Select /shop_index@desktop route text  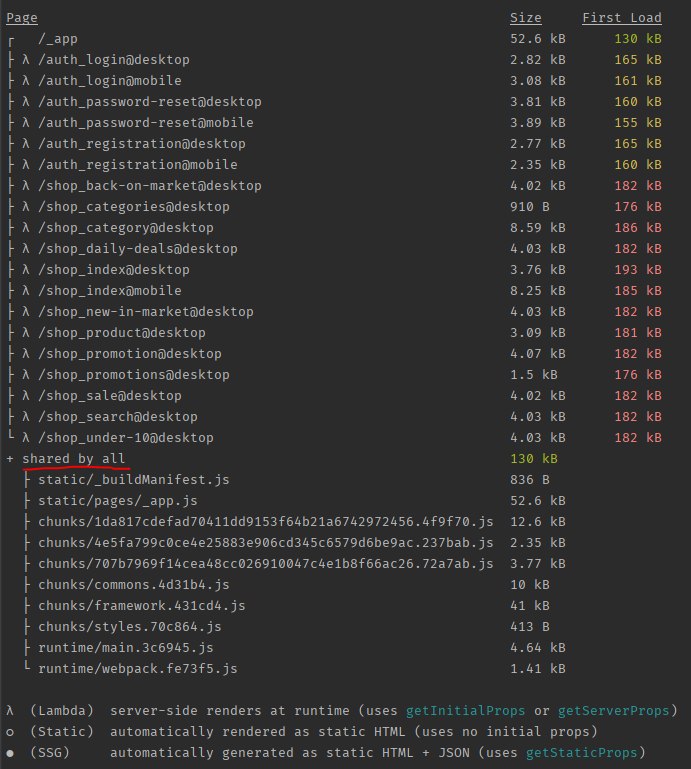pos(114,270)
